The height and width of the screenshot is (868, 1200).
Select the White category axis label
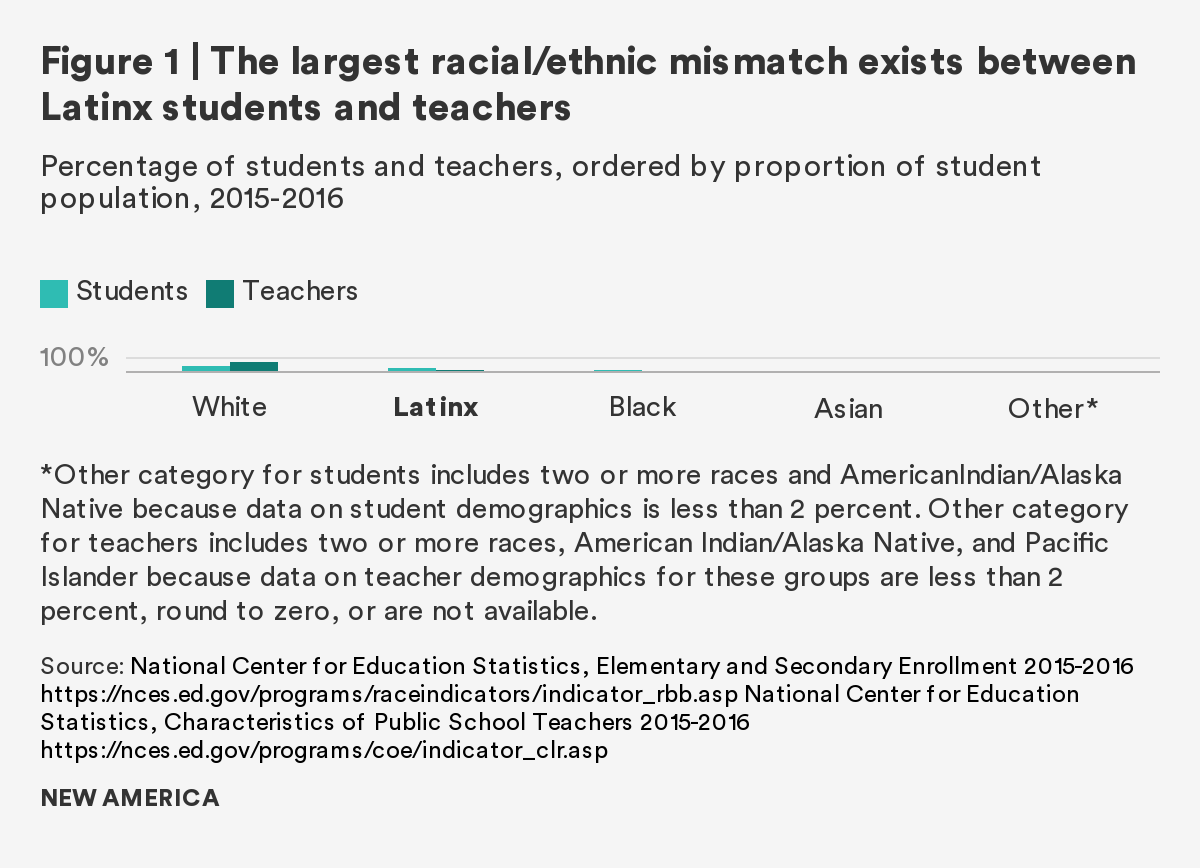coord(230,407)
